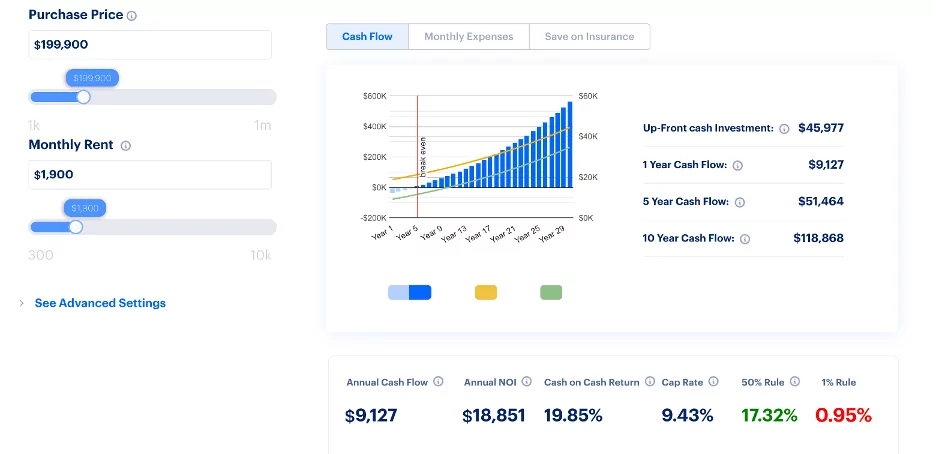Click the Purchase Price slider handle
Screen dimensions: 936x454
(x=84, y=97)
